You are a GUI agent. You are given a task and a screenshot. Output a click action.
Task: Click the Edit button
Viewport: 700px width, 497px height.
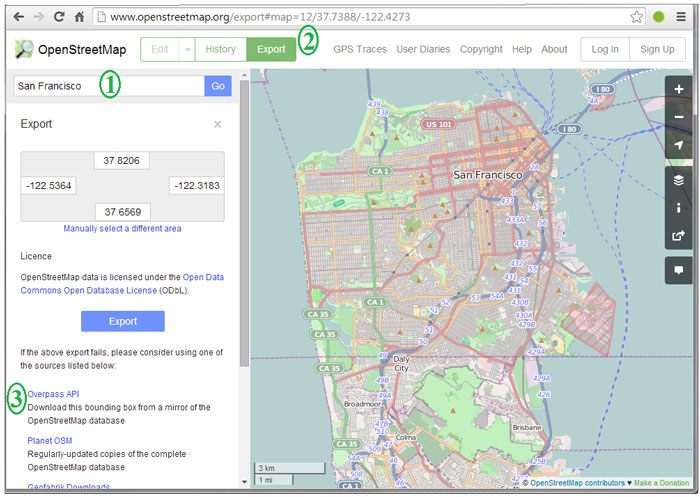[160, 49]
